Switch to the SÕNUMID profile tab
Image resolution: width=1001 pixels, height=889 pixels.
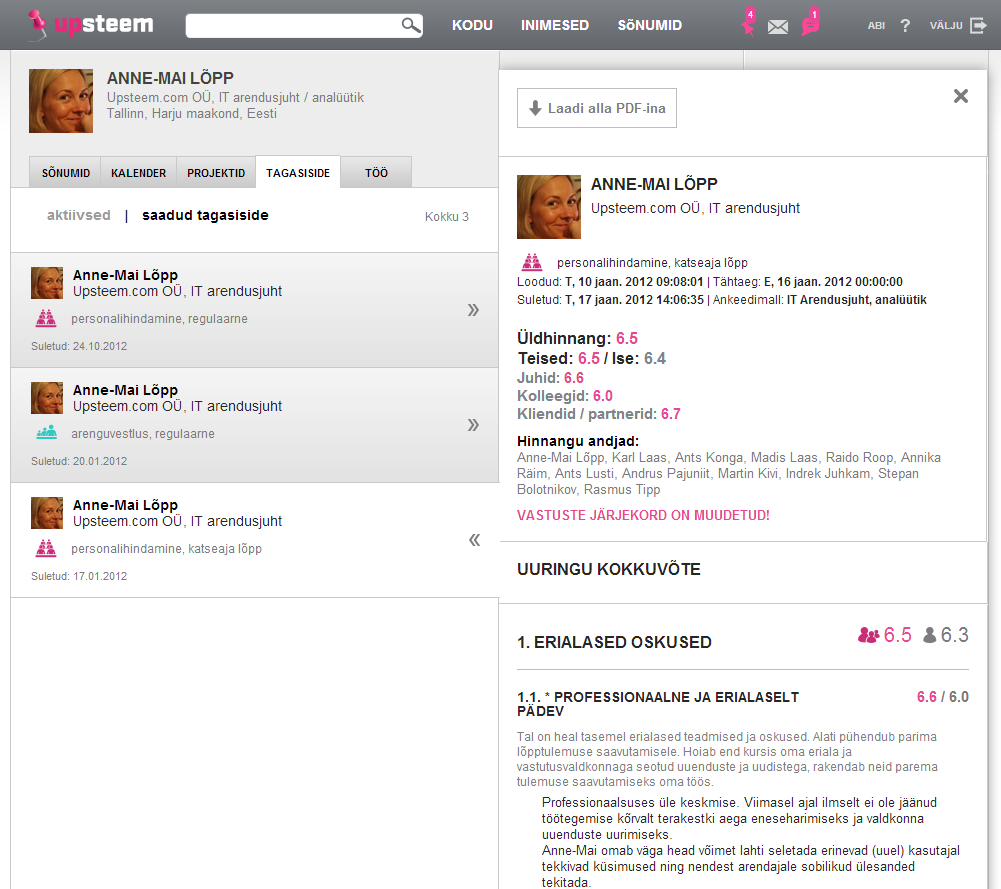pos(66,173)
